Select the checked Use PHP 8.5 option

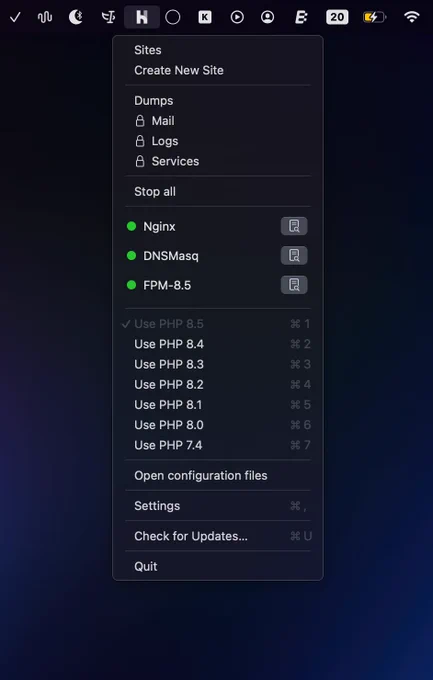(x=218, y=324)
